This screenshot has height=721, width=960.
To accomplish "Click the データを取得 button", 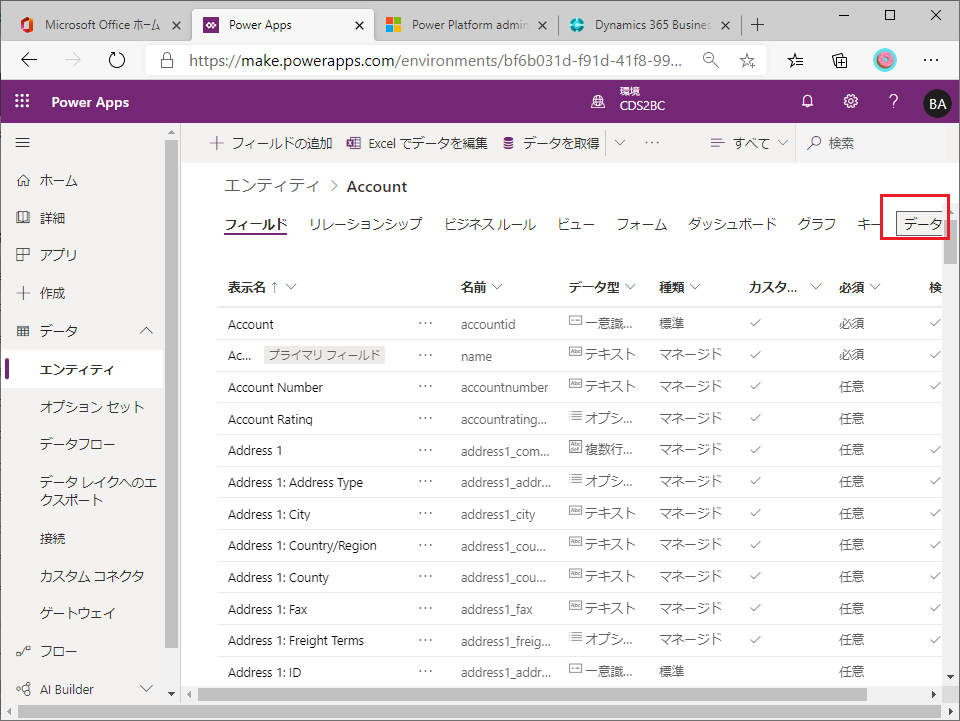I will [551, 143].
